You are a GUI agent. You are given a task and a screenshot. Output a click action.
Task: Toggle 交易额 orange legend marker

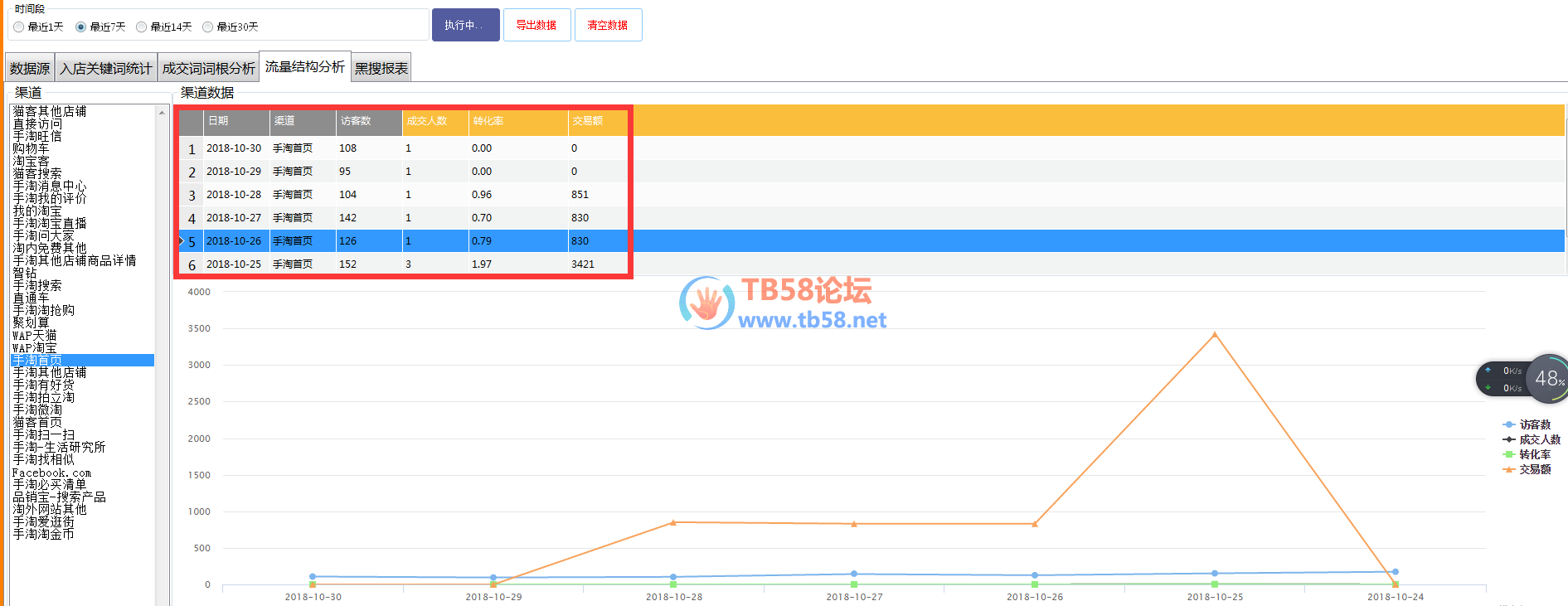(x=1509, y=469)
